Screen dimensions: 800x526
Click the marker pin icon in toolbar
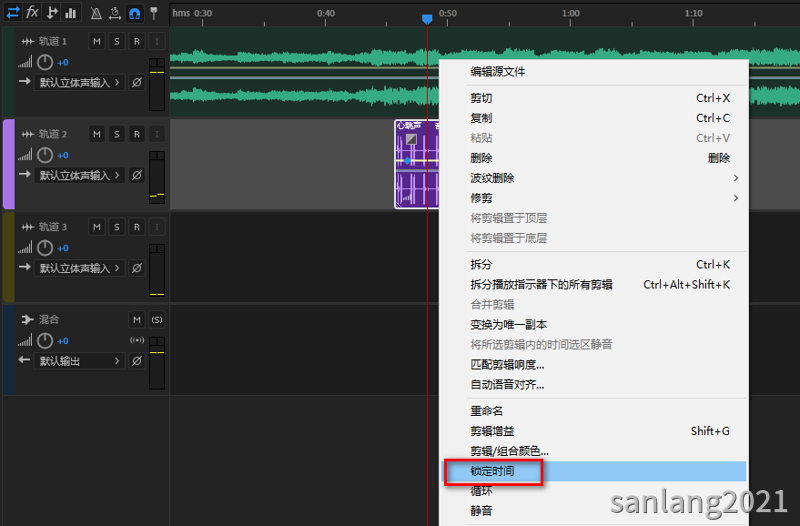[x=153, y=13]
